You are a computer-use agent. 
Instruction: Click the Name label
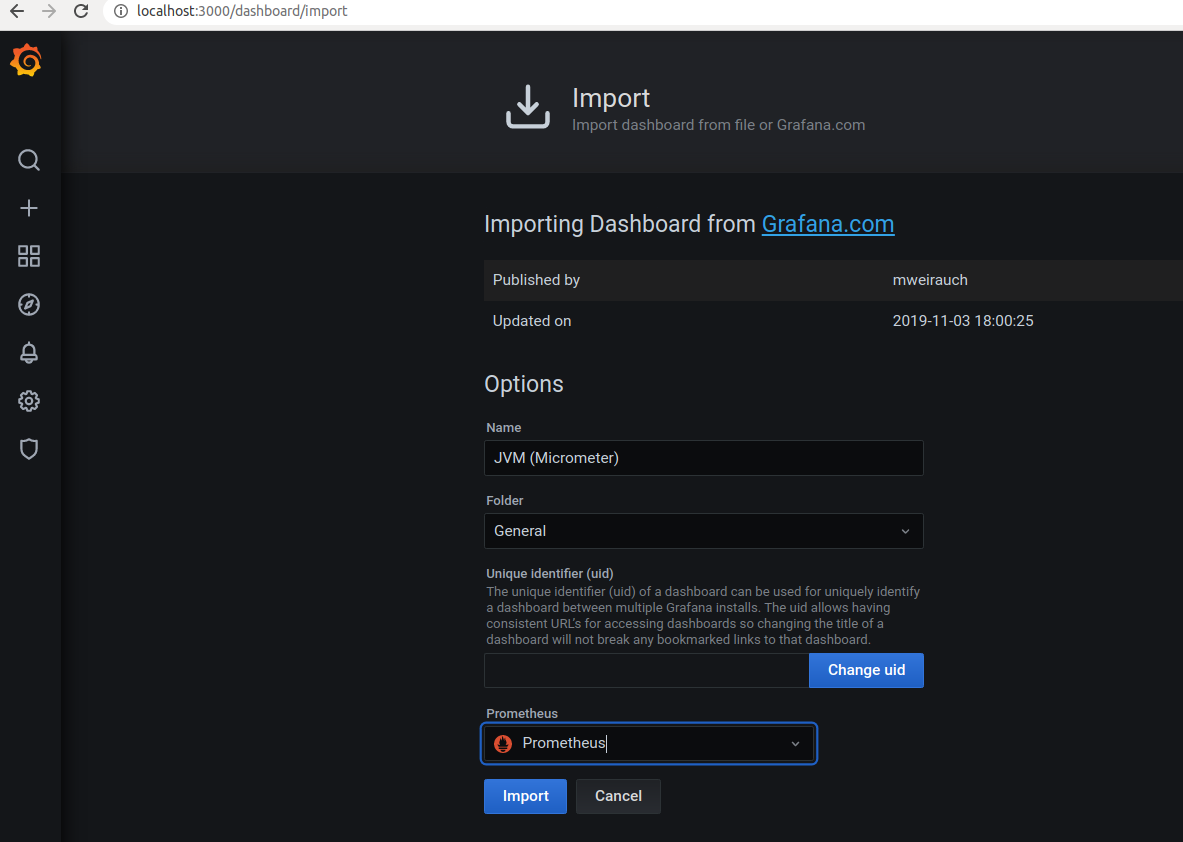(x=503, y=428)
